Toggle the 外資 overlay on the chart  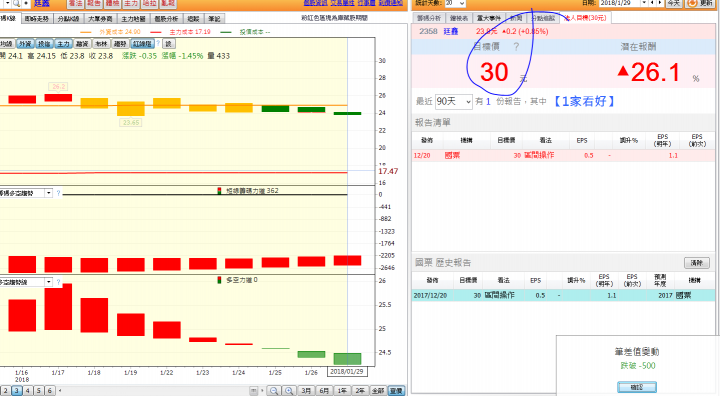click(25, 44)
